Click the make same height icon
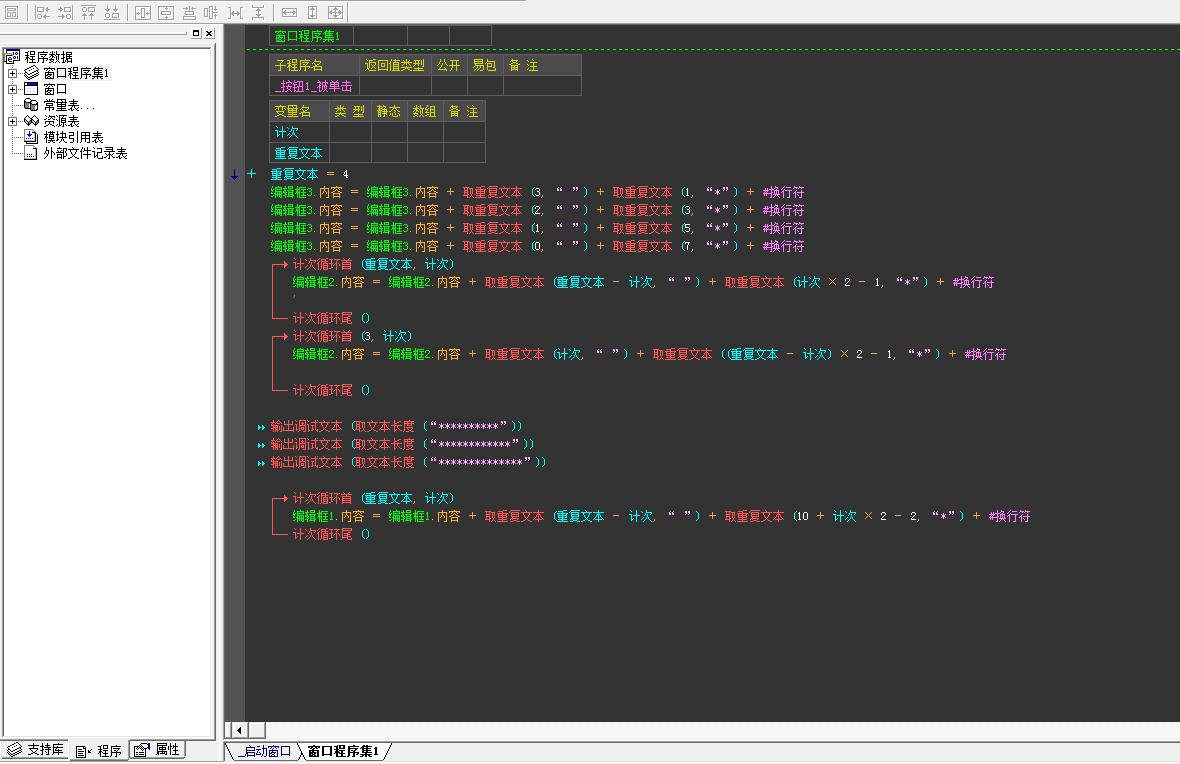This screenshot has height=764, width=1180. click(x=312, y=12)
